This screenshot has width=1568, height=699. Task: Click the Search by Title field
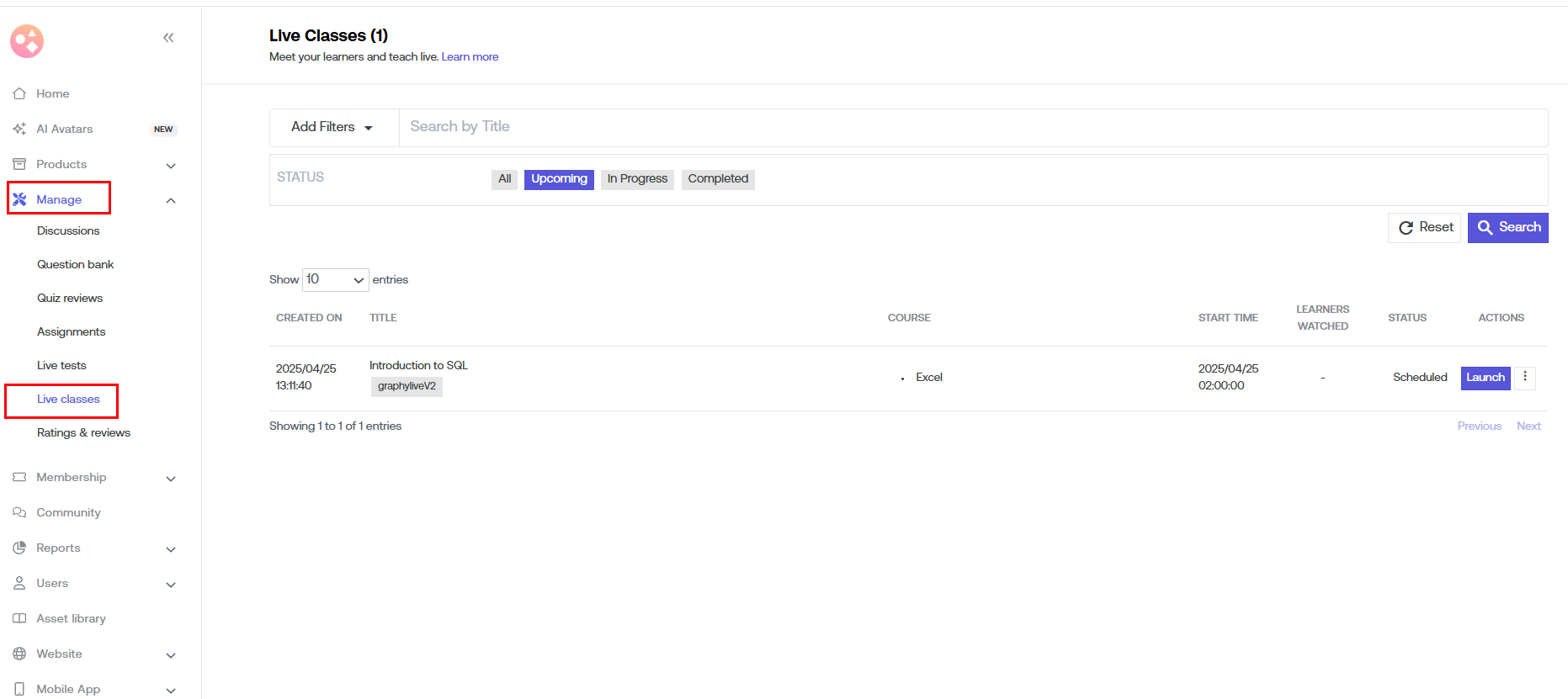coord(972,127)
